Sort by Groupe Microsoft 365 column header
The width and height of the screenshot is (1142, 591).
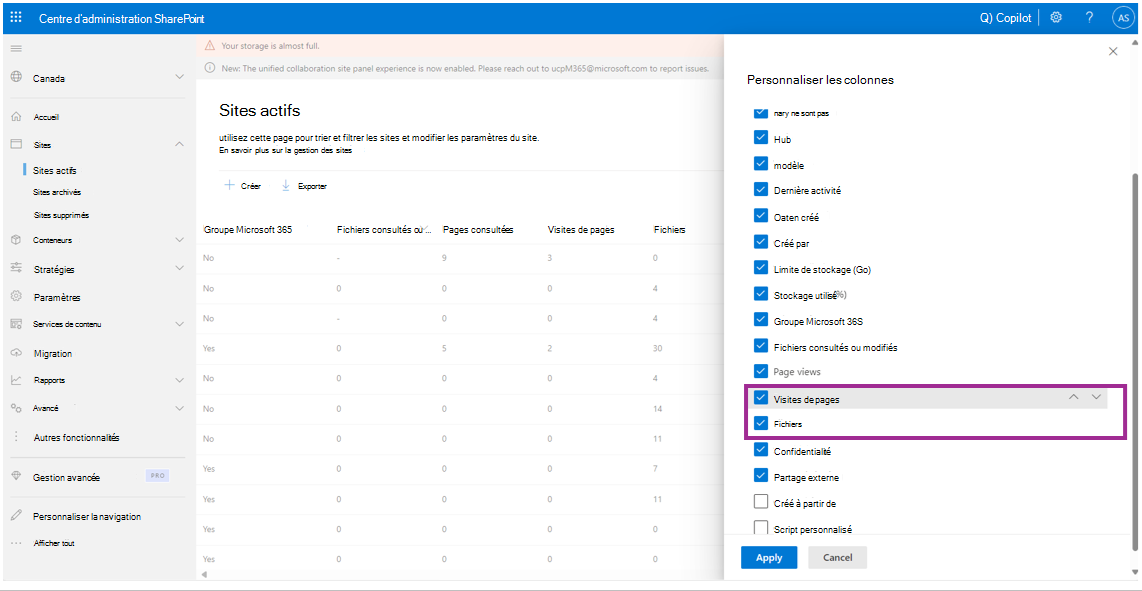tap(248, 230)
